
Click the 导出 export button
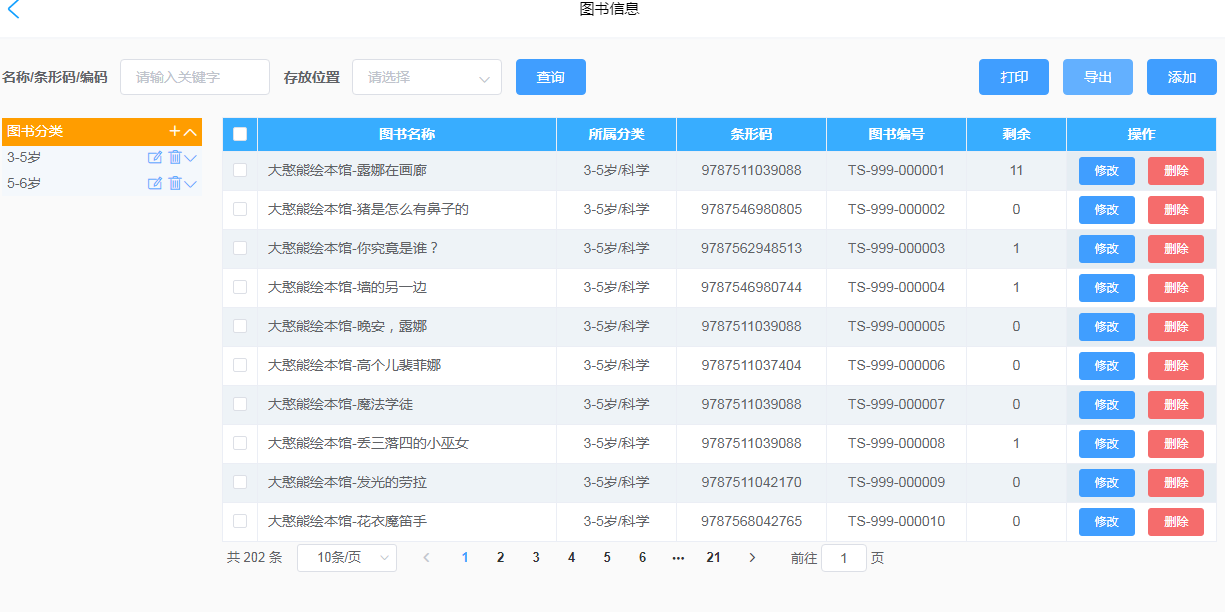click(x=1098, y=77)
